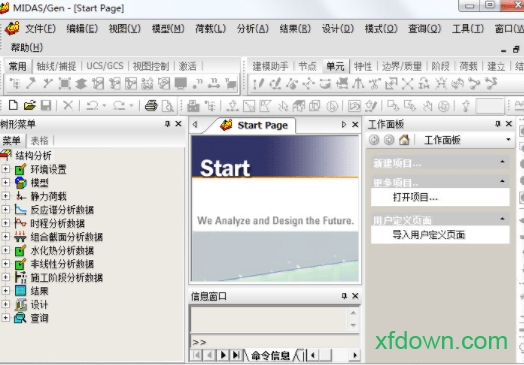Click the Delete X toolbar icon
The width and height of the screenshot is (524, 365).
tap(68, 106)
